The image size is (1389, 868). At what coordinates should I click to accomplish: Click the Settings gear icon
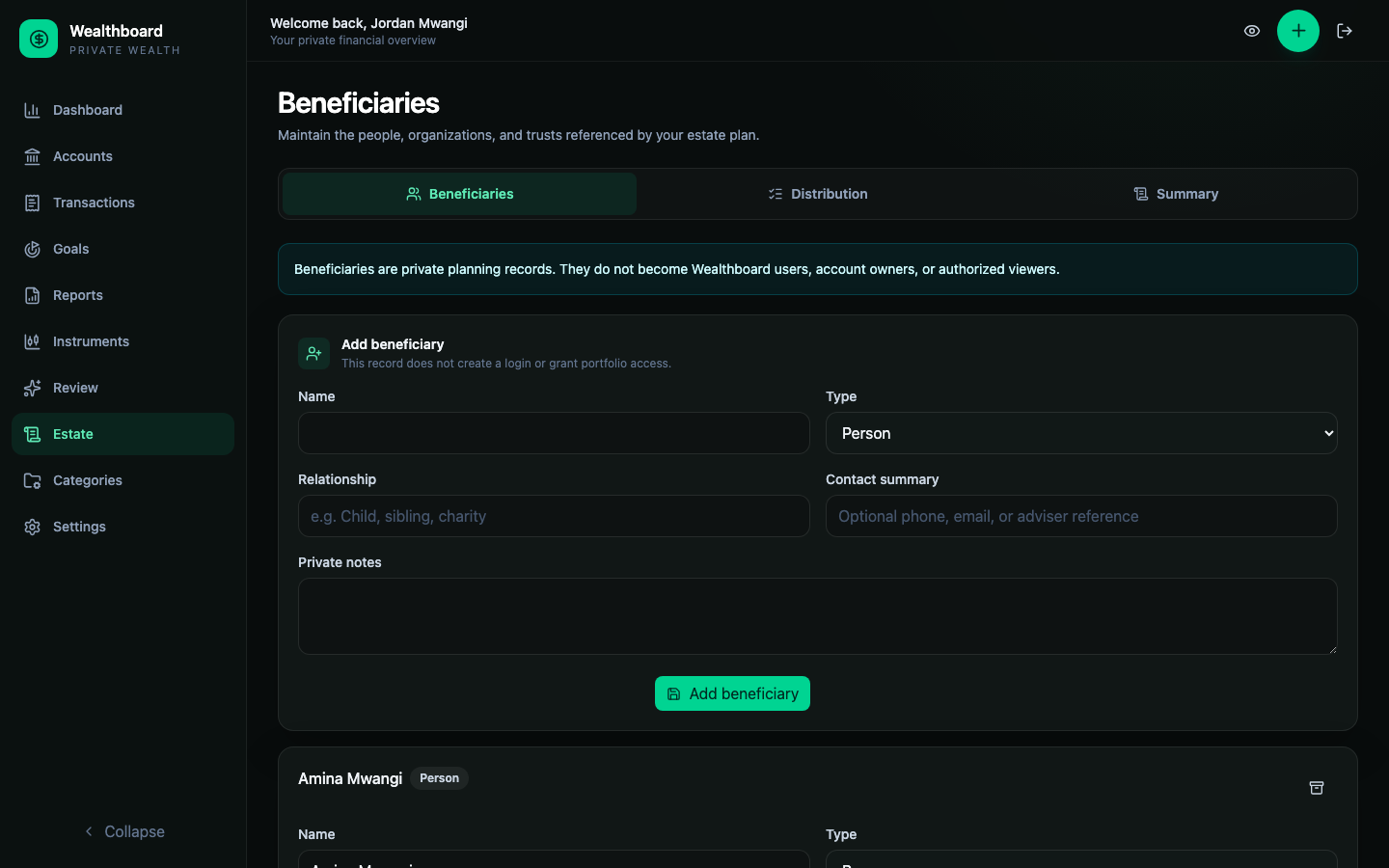pos(32,527)
